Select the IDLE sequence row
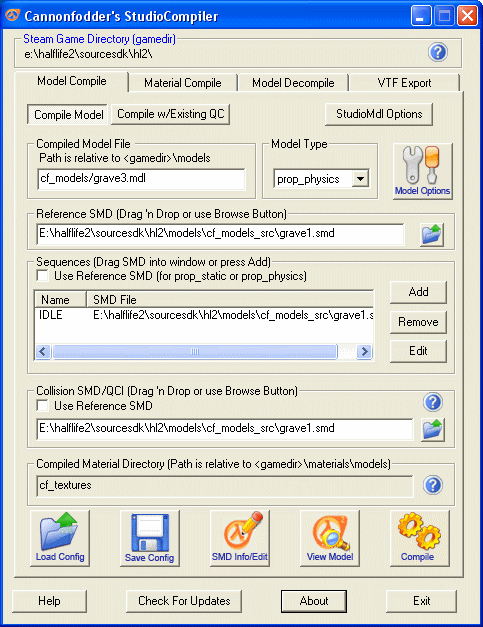The height and width of the screenshot is (627, 483). (204, 315)
